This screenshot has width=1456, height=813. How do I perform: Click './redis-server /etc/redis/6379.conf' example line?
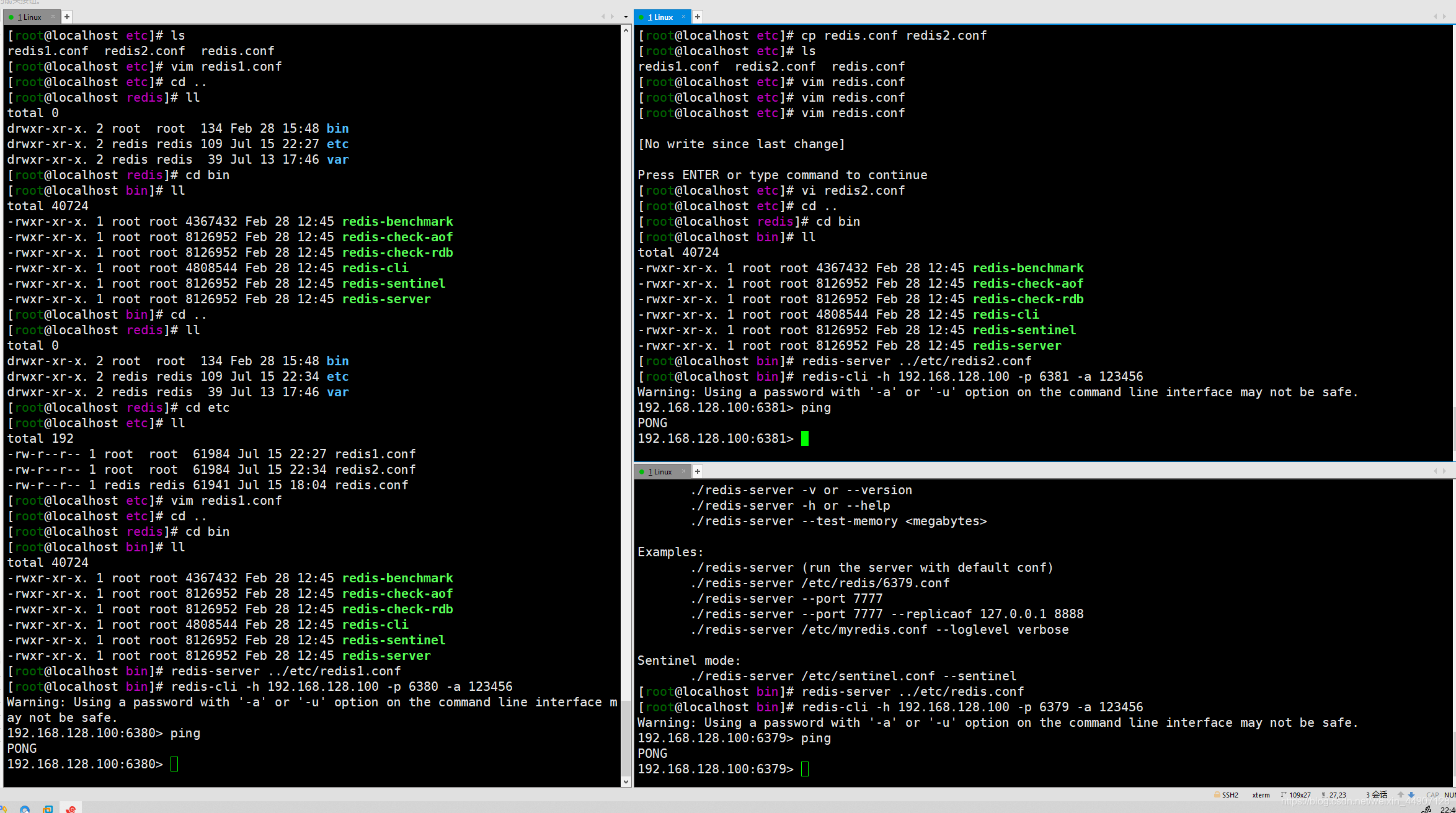[x=820, y=583]
